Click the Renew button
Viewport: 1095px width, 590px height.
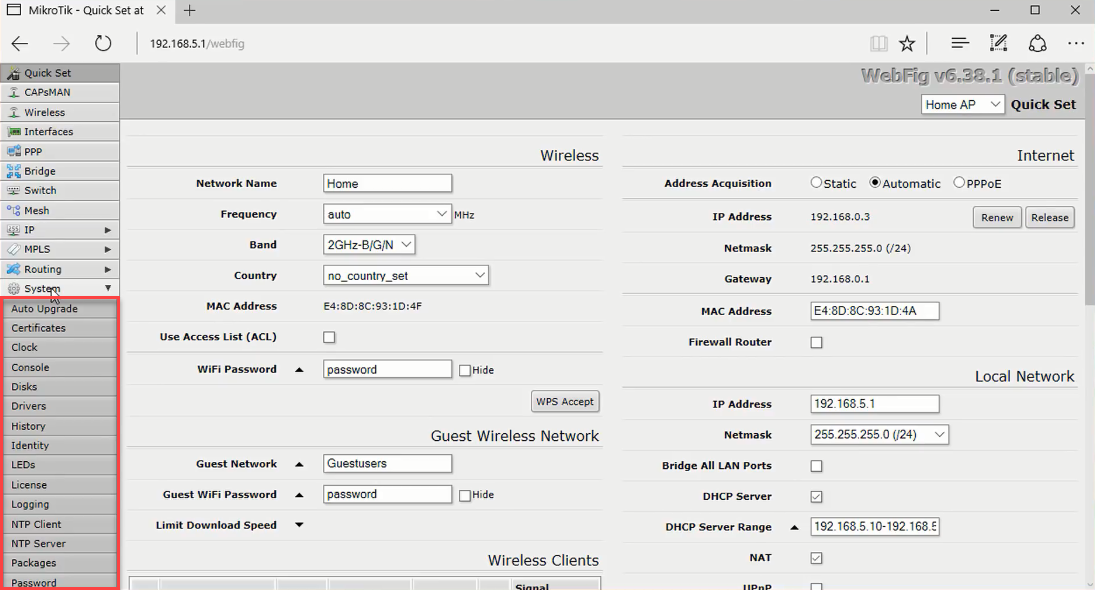point(996,217)
